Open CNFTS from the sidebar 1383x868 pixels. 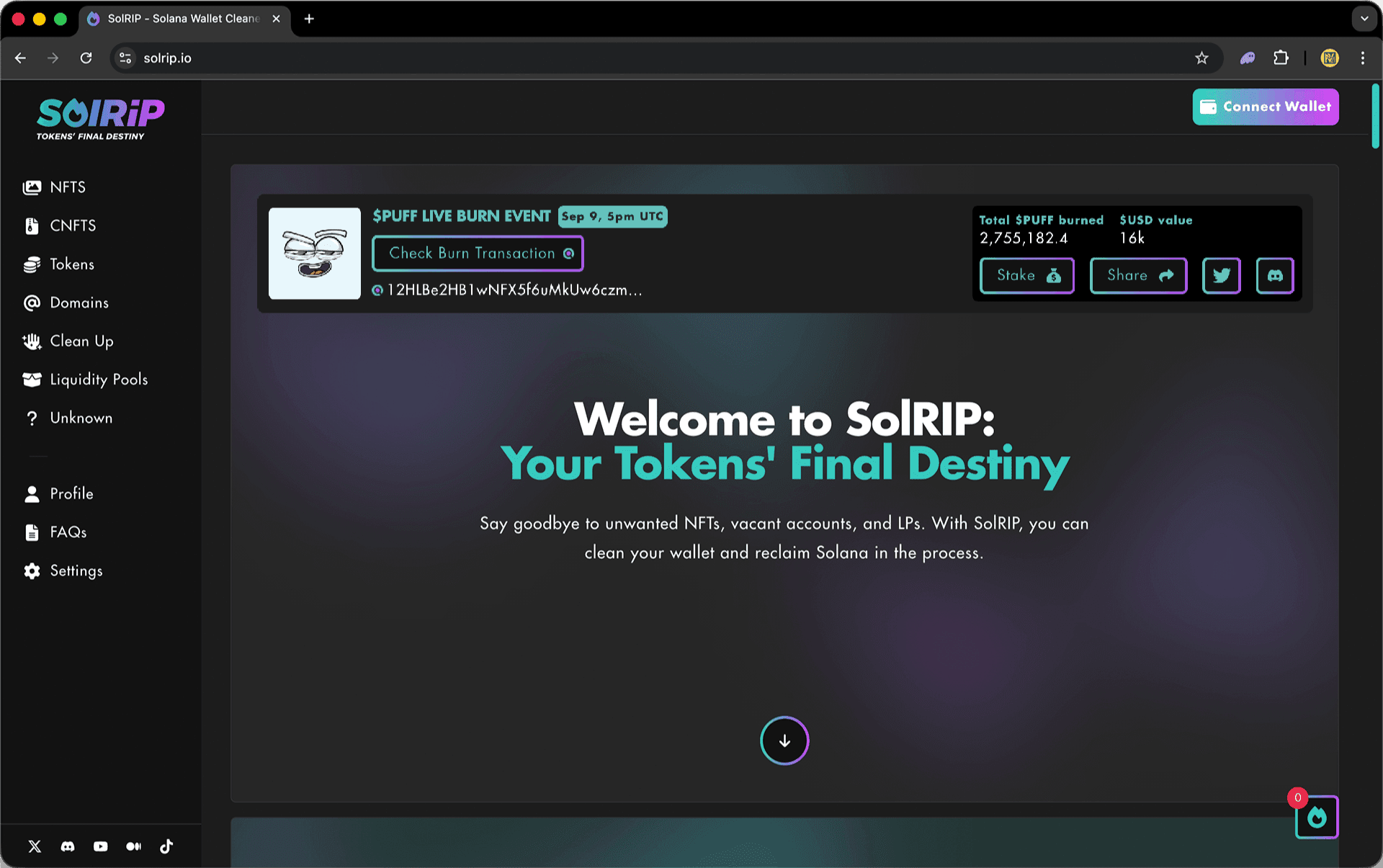coord(73,225)
